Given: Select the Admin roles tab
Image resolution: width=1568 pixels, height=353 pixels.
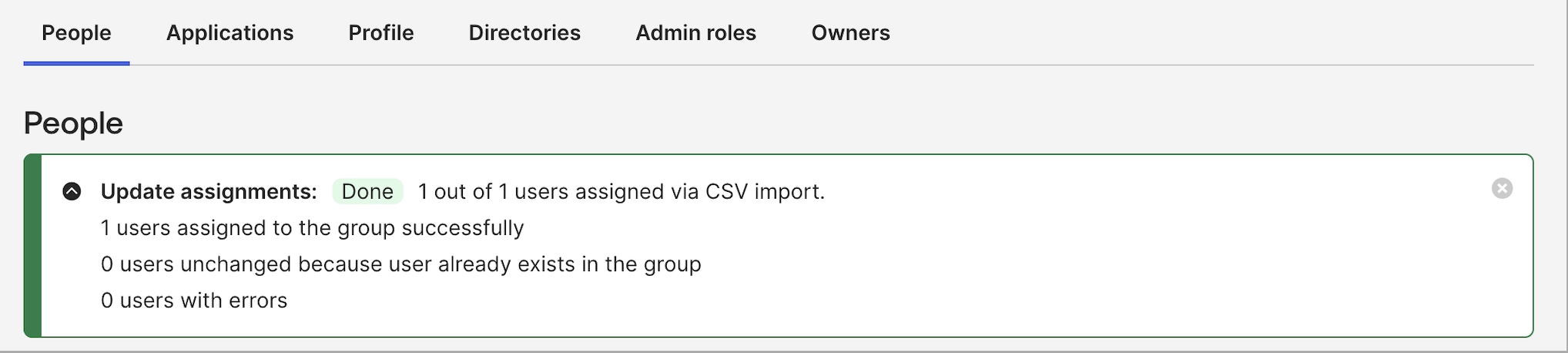Looking at the screenshot, I should (695, 33).
